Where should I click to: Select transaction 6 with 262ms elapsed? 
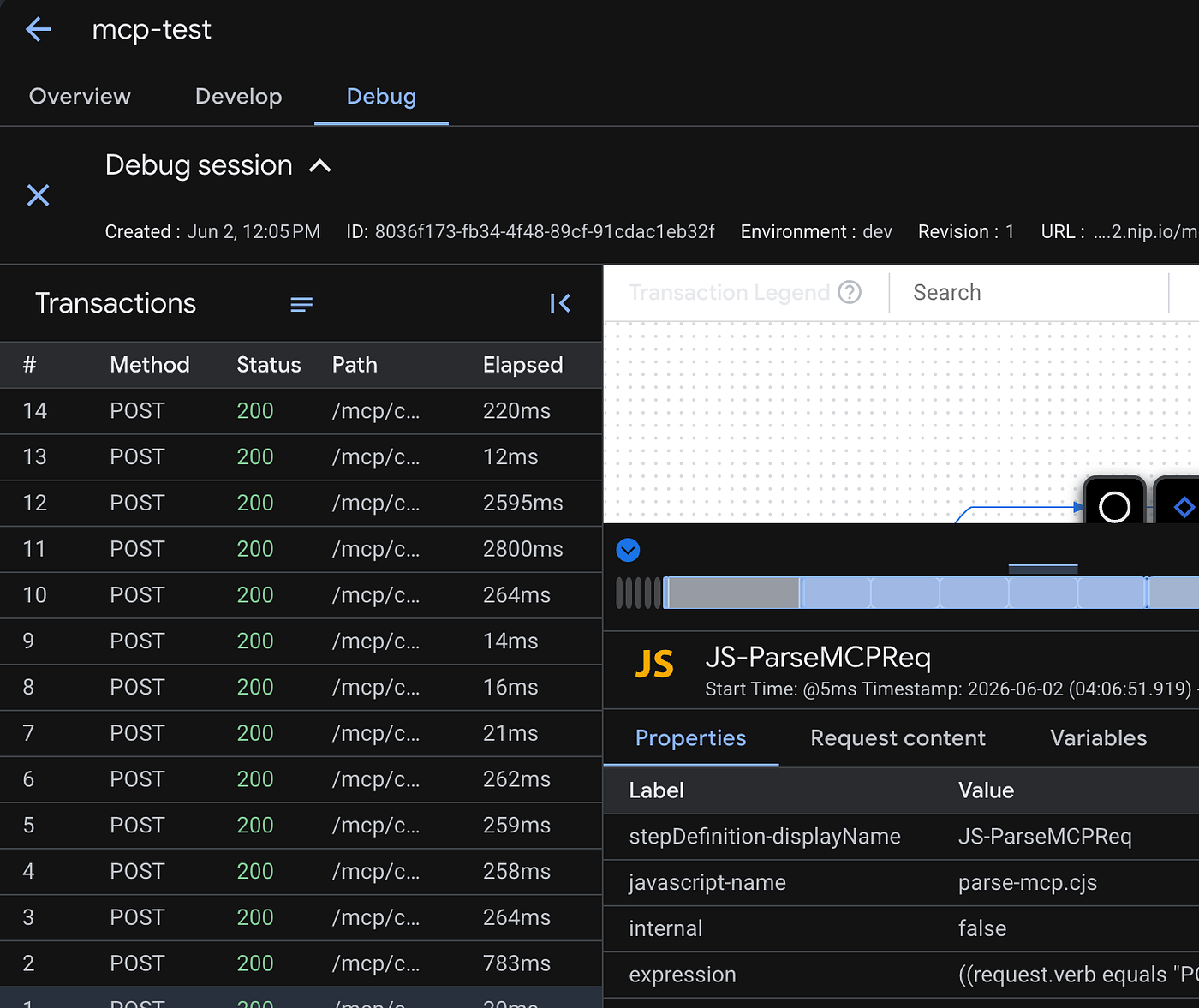tap(301, 779)
